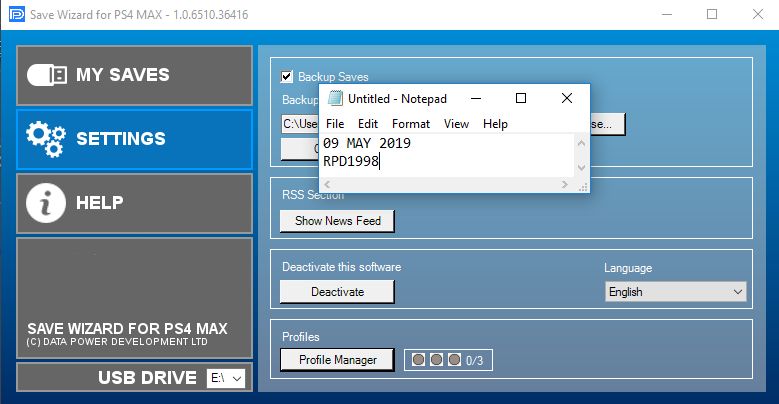Viewport: 779px width, 404px height.
Task: Open Notepad View menu
Action: [456, 124]
